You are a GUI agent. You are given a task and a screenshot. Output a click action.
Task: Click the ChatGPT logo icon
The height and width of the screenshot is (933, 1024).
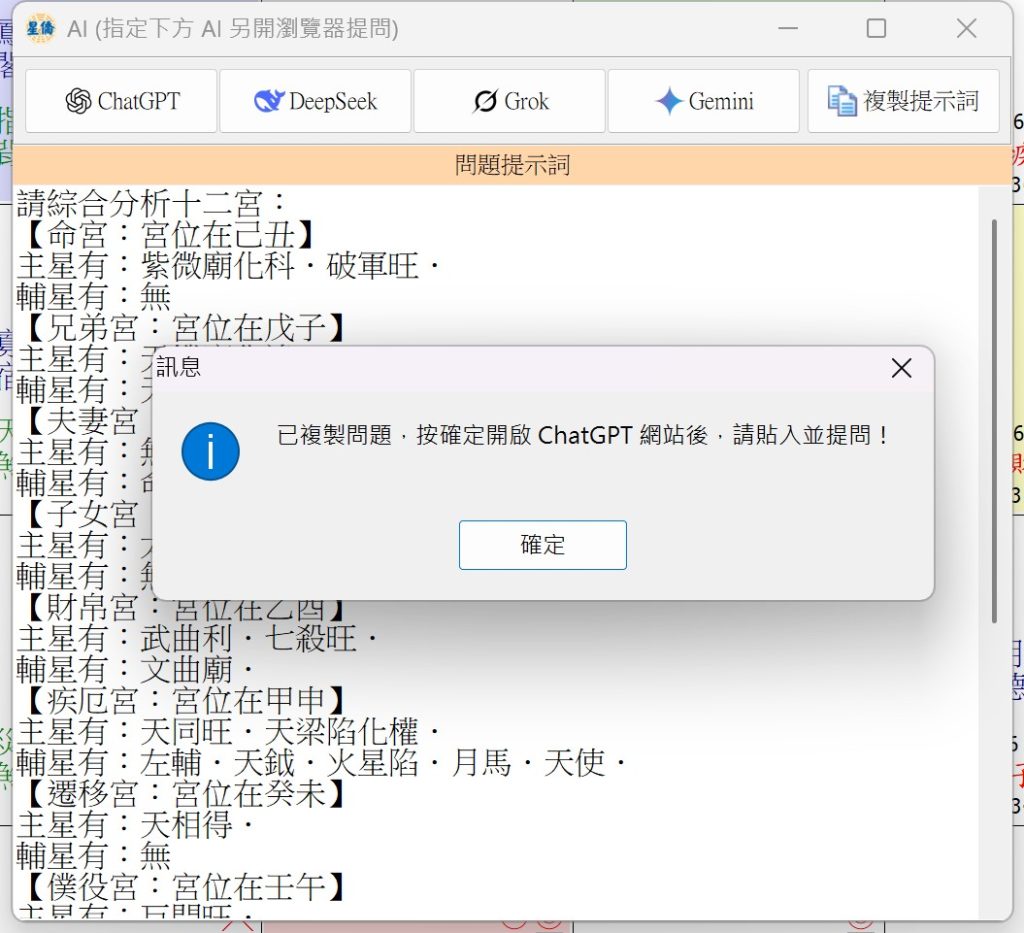pyautogui.click(x=78, y=101)
